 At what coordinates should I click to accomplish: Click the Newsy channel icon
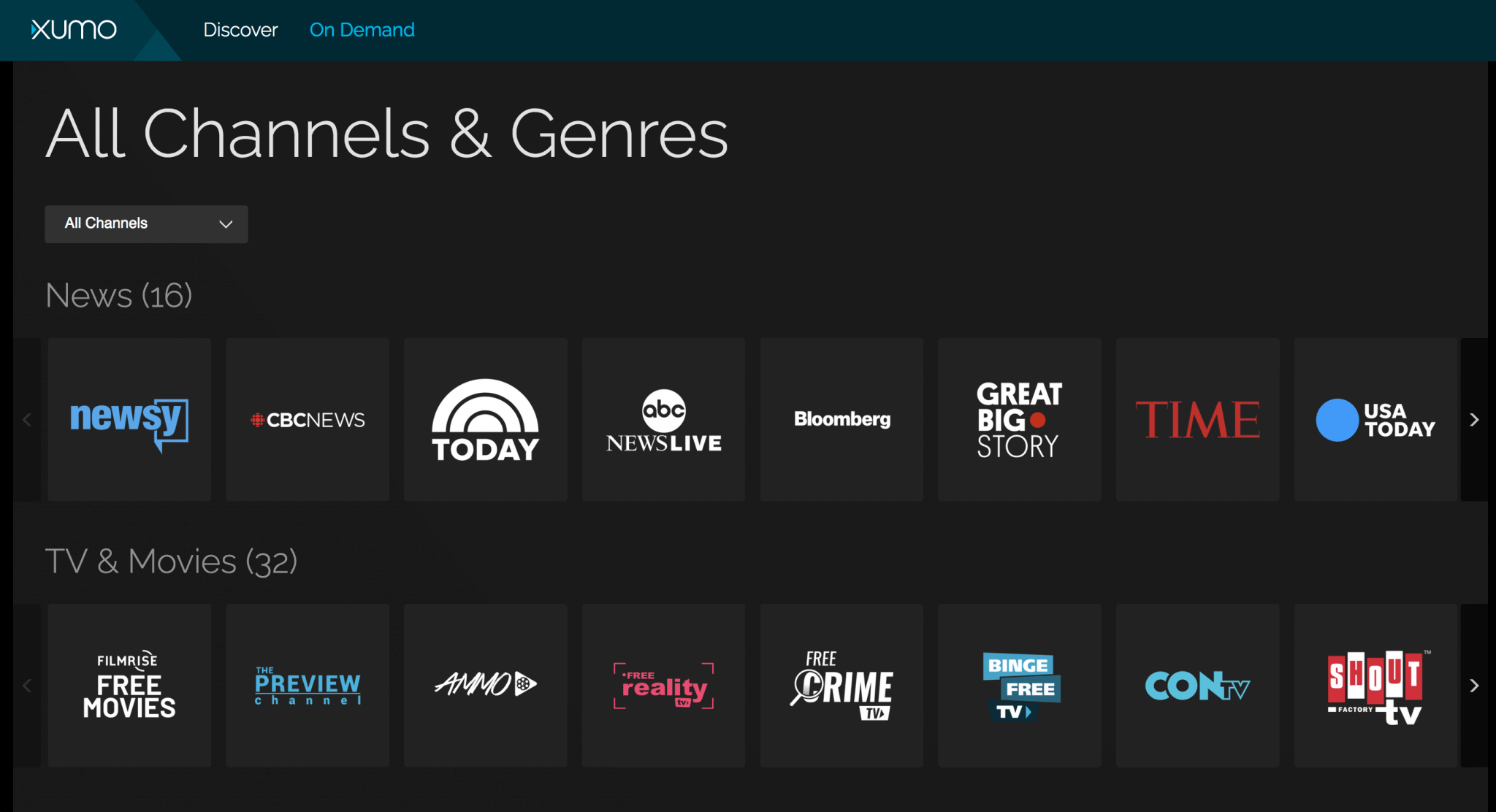click(x=129, y=420)
